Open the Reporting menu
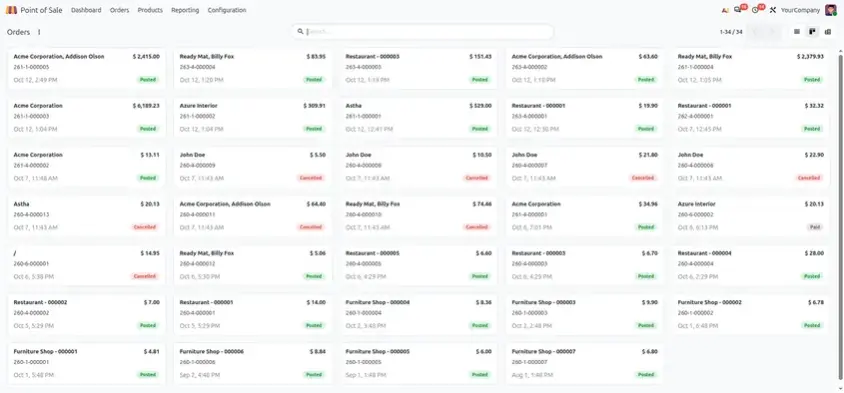The width and height of the screenshot is (844, 393). tap(185, 10)
